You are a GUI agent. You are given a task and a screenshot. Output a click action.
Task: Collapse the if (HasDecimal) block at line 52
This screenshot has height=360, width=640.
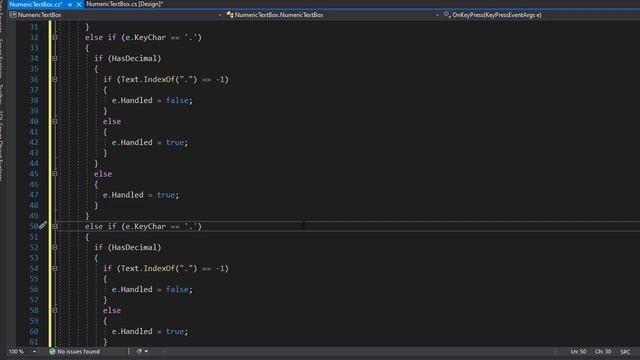[x=55, y=247]
